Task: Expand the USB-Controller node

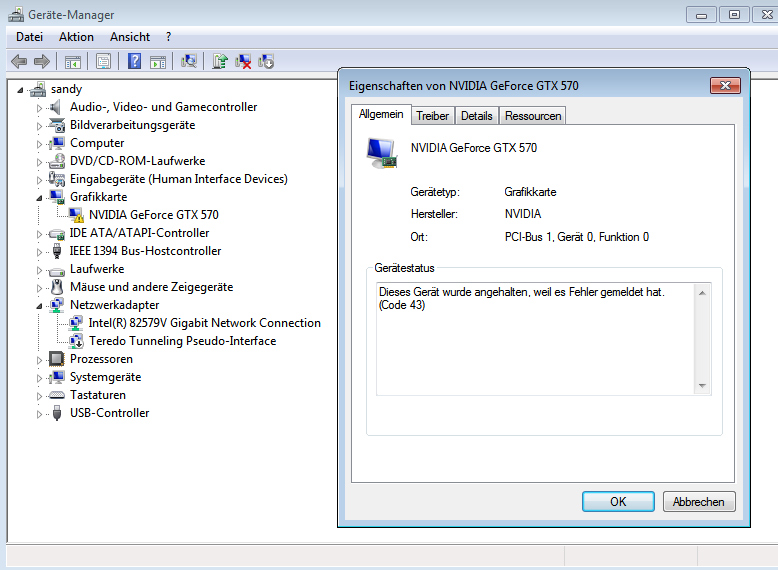Action: [39, 414]
